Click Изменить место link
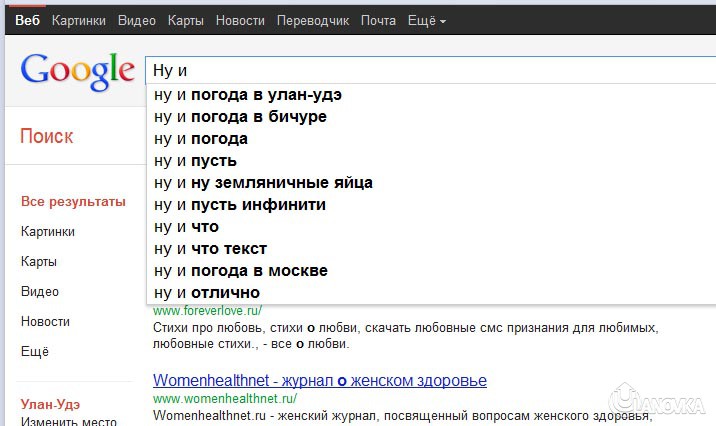 pos(68,421)
